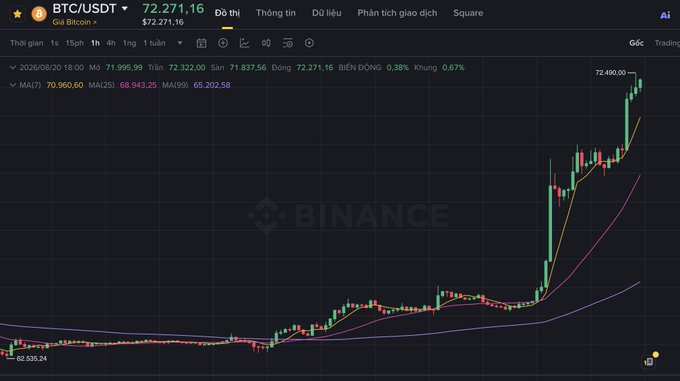Click the low marker label 62.535,24
Viewport: 680px width, 381px height.
(x=32, y=358)
